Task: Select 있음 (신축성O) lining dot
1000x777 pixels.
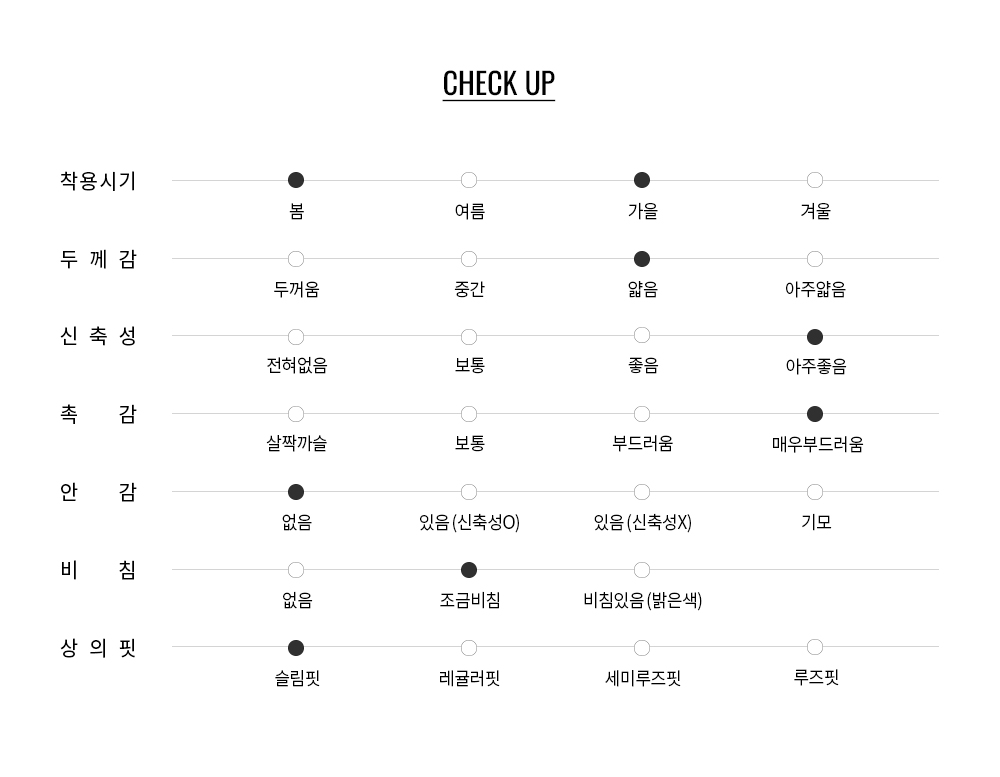Action: tap(469, 492)
